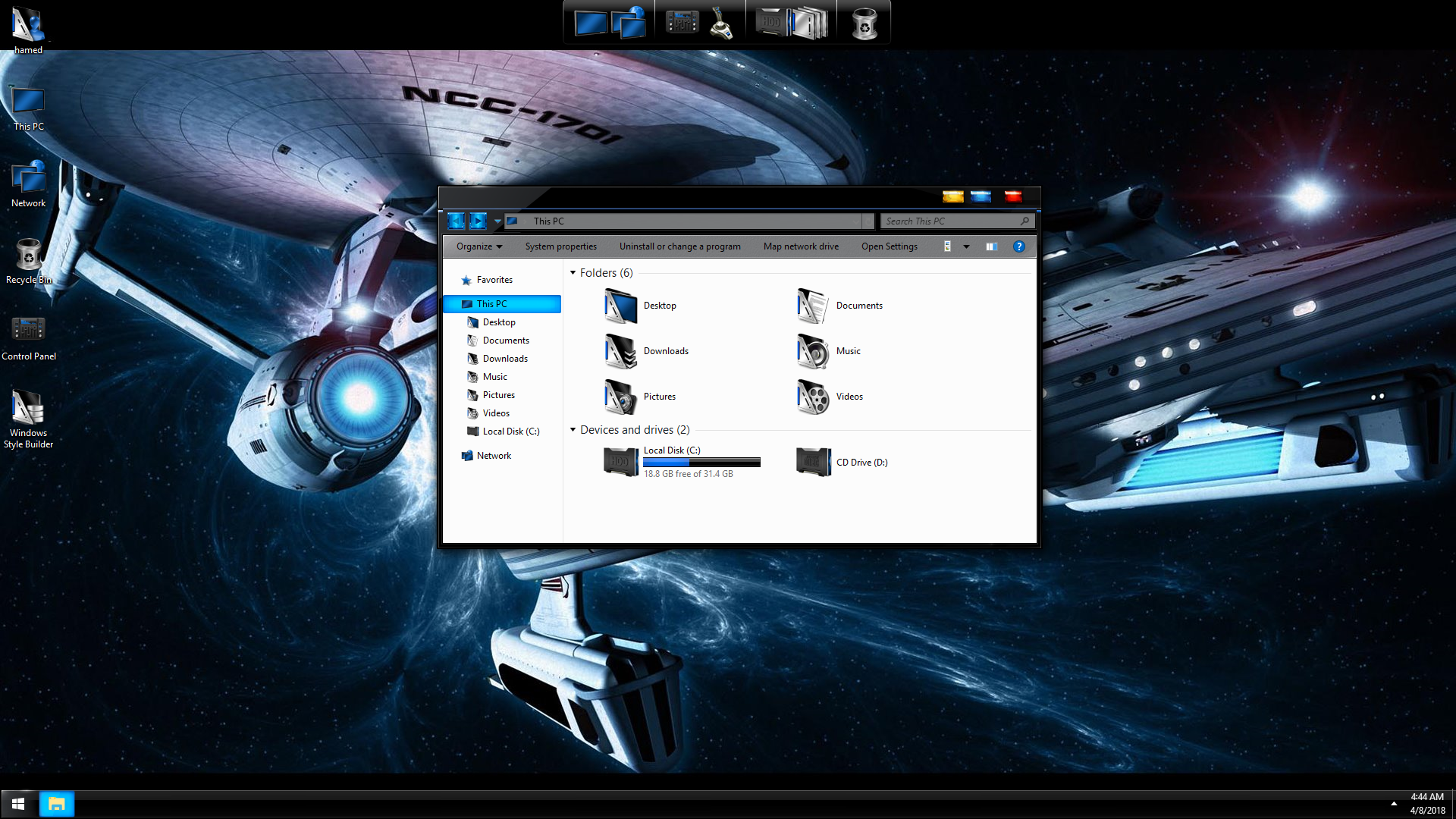Select Network in navigation pane
This screenshot has height=819, width=1456.
(494, 456)
